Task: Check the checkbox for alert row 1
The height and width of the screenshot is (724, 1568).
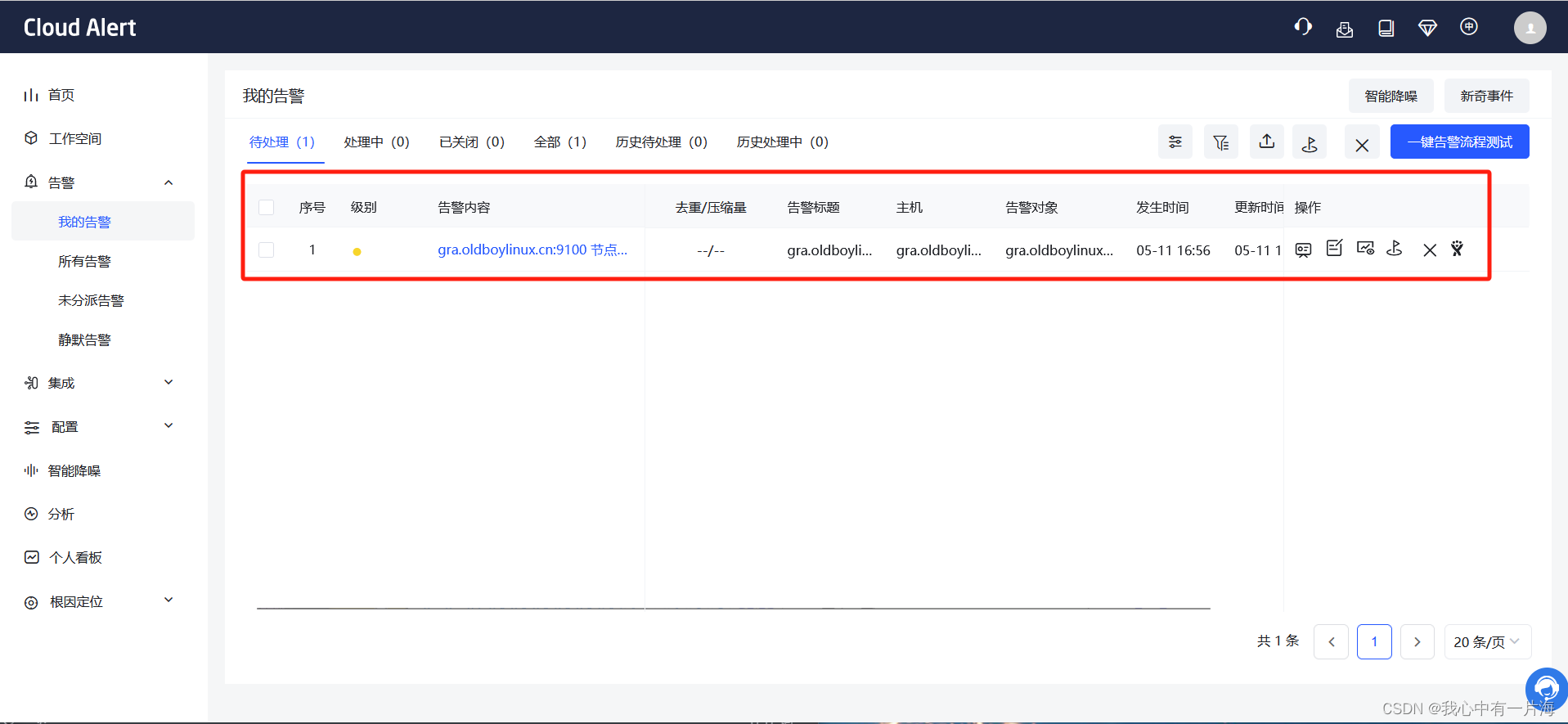Action: (267, 250)
